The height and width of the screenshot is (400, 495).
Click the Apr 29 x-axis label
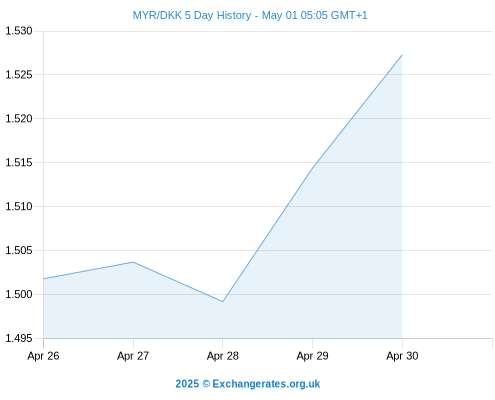click(x=312, y=356)
